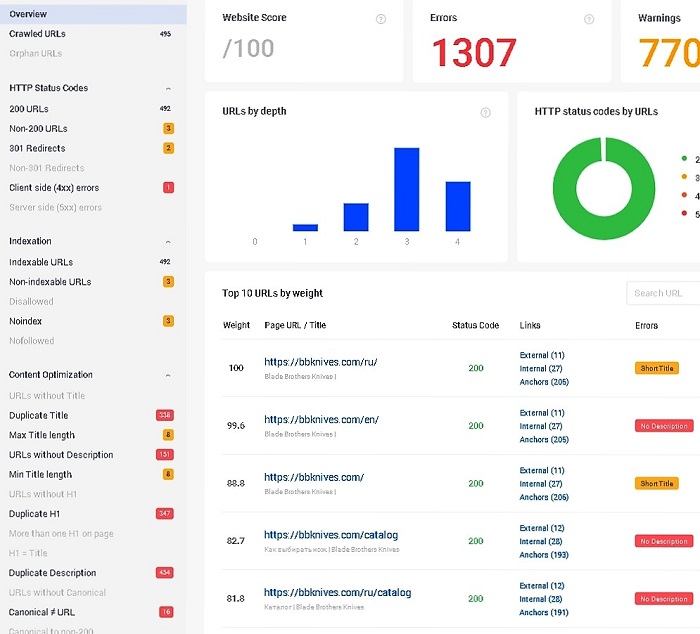Image resolution: width=700 pixels, height=634 pixels.
Task: Open the https://bbknives.com/ru/ page link
Action: click(x=321, y=362)
